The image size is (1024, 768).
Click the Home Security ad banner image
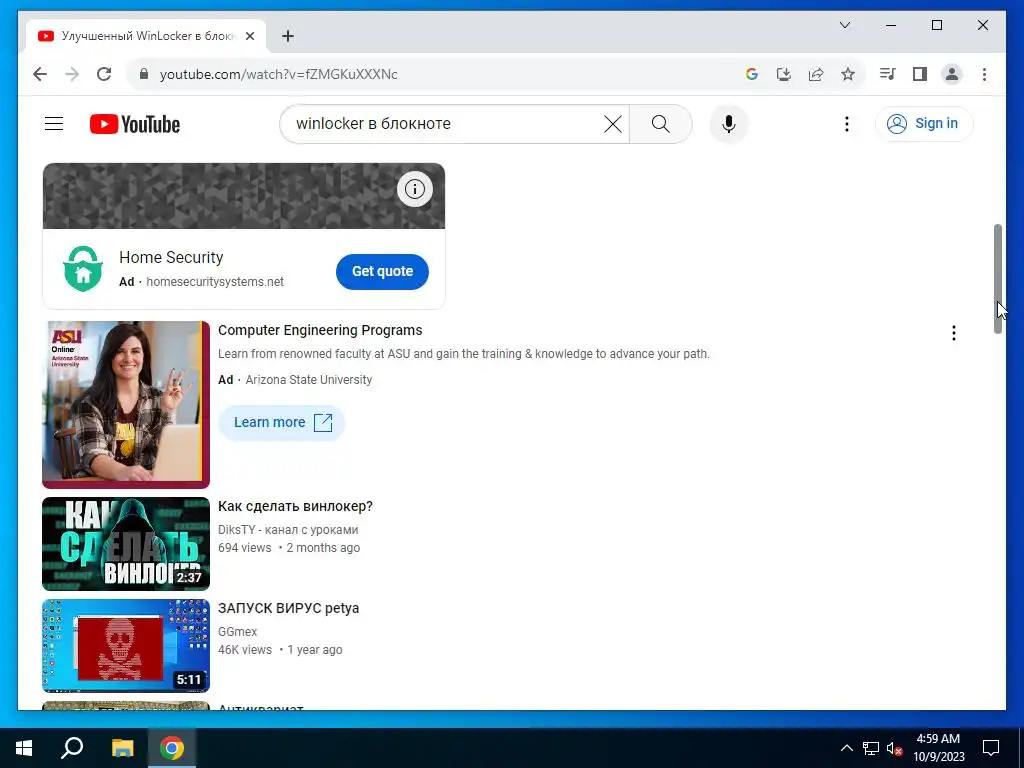coord(244,196)
